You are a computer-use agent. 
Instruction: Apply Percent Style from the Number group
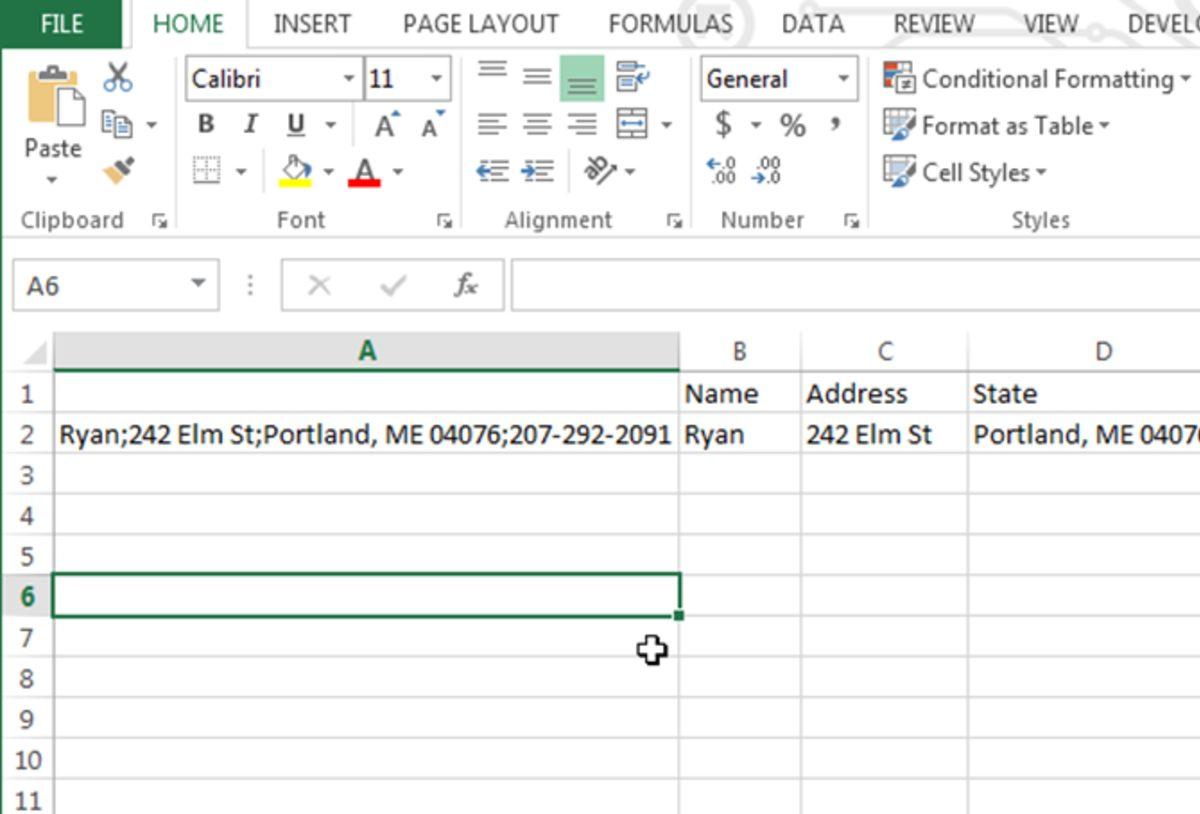(793, 125)
